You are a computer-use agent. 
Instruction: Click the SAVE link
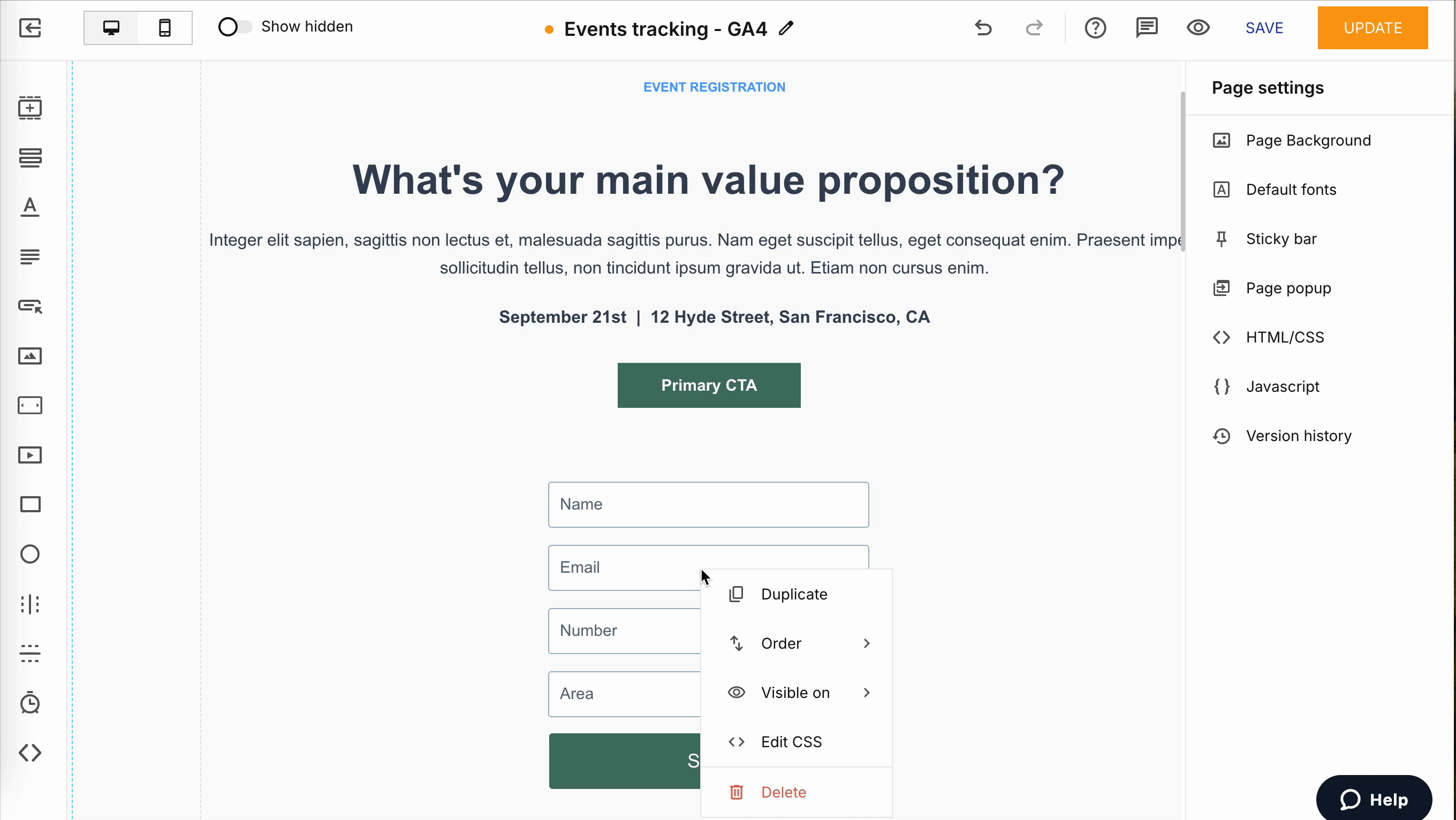1264,28
